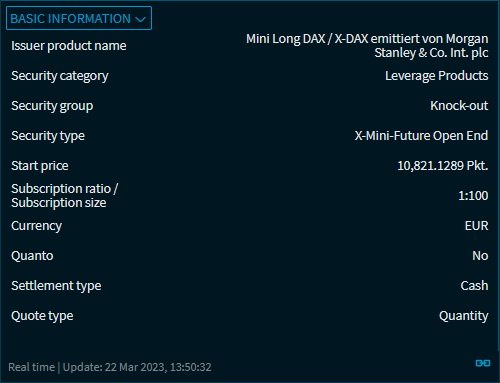
Task: Click the Leverage Products value
Action: [437, 76]
